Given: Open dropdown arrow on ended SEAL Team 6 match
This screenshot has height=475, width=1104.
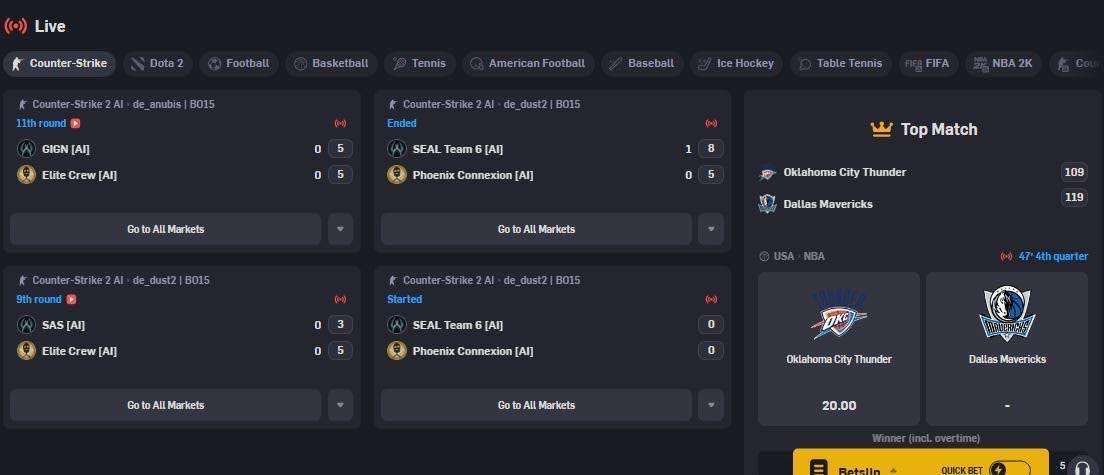Looking at the screenshot, I should 711,229.
